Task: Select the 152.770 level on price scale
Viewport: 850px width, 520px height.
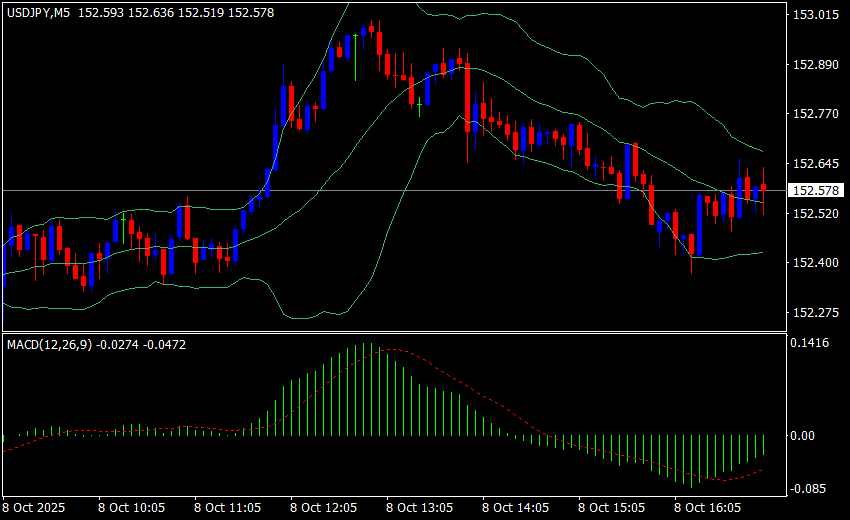Action: (814, 114)
